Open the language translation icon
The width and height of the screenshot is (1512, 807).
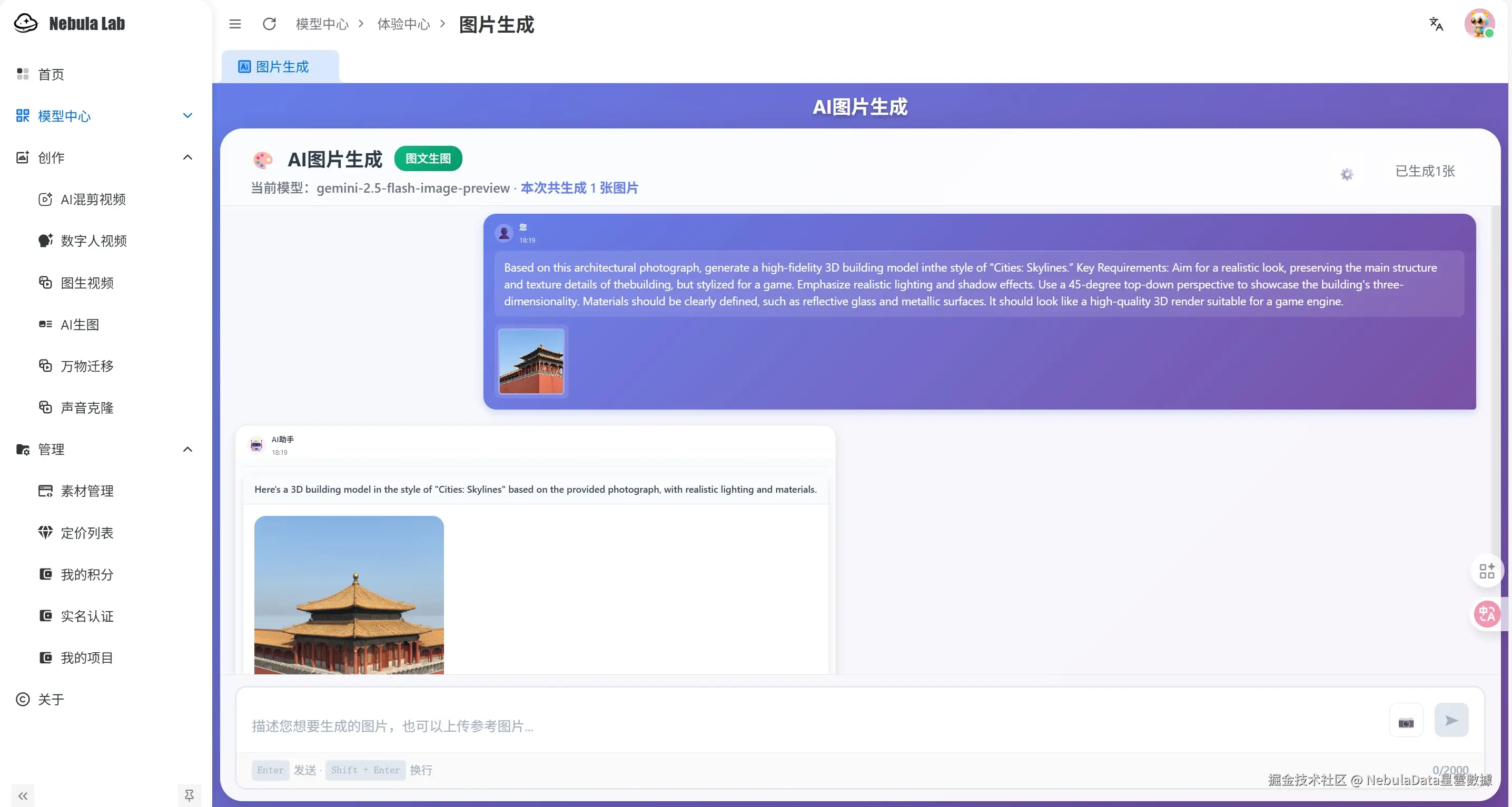click(1436, 24)
